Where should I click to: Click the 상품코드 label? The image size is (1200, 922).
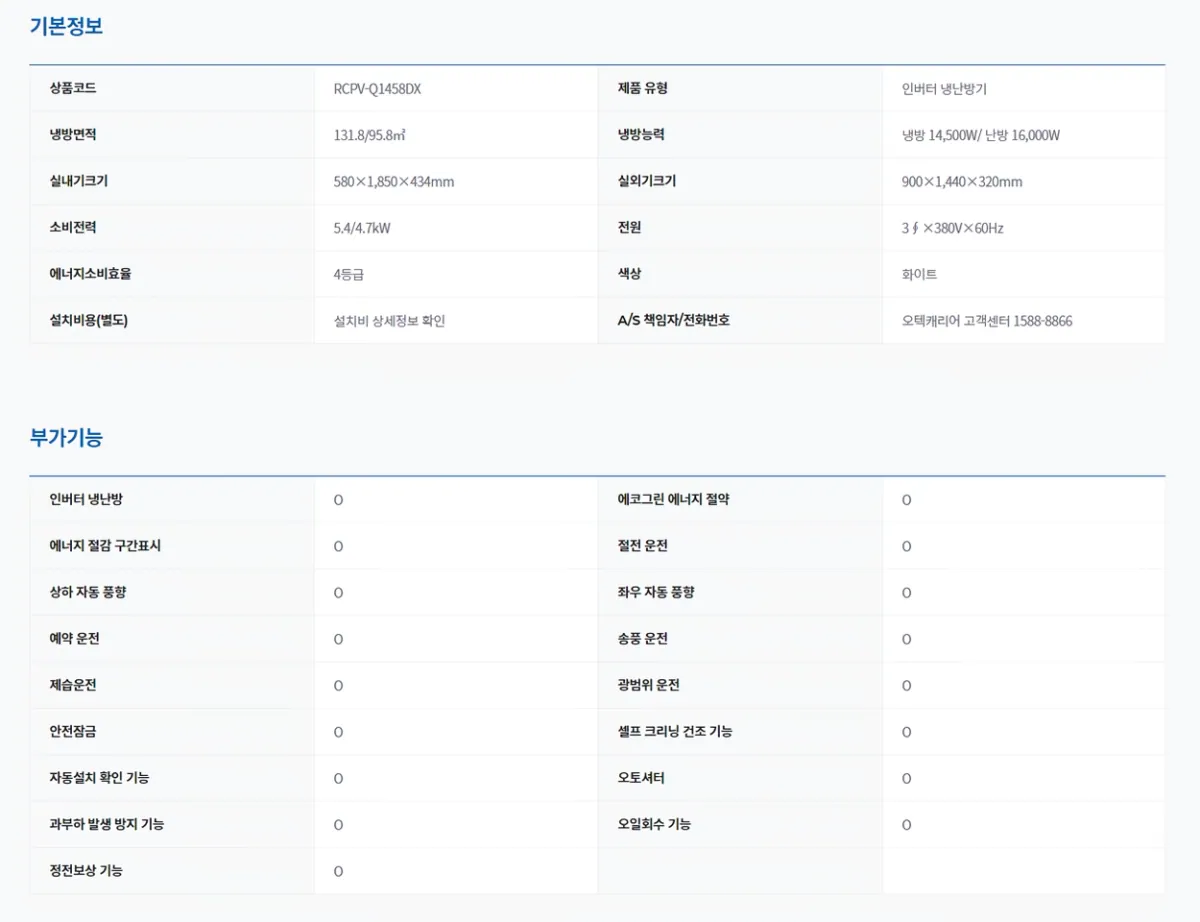point(73,88)
